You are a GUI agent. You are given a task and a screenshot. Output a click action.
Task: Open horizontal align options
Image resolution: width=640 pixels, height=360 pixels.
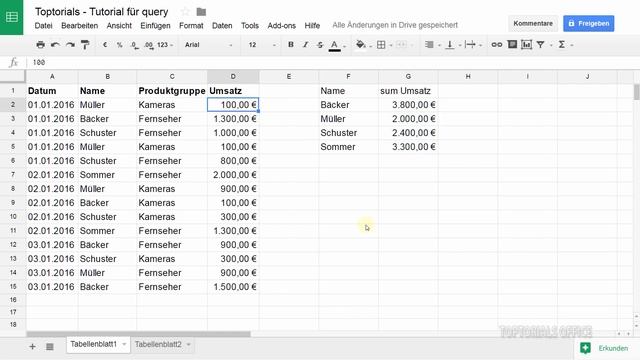pyautogui.click(x=429, y=44)
